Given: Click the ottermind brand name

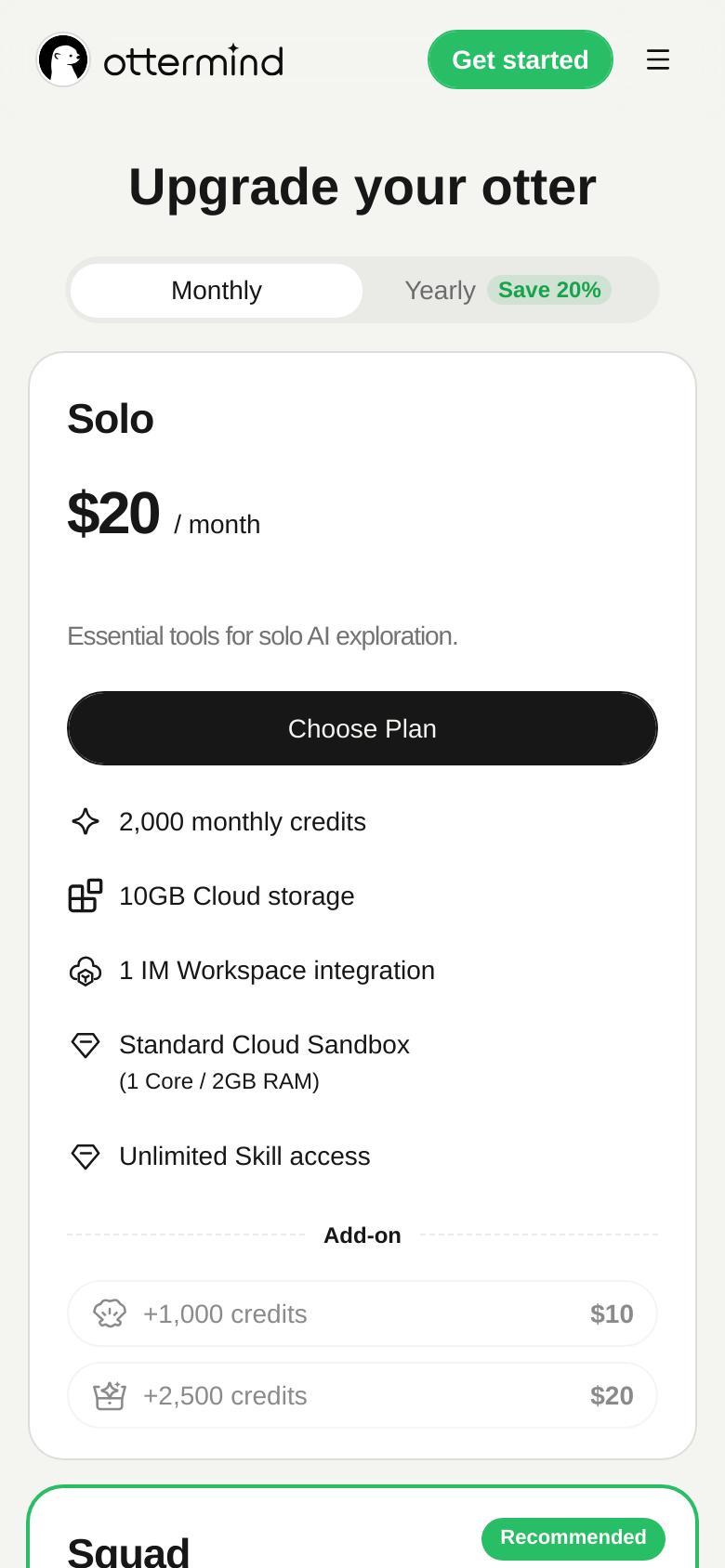Looking at the screenshot, I should [x=193, y=61].
